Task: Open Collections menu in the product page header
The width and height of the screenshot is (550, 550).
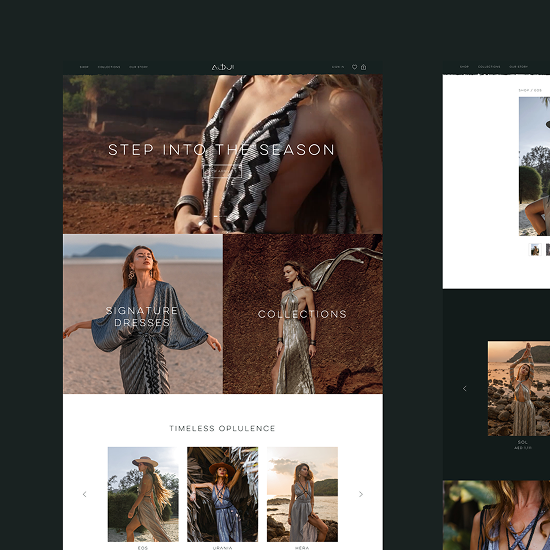Action: (489, 67)
